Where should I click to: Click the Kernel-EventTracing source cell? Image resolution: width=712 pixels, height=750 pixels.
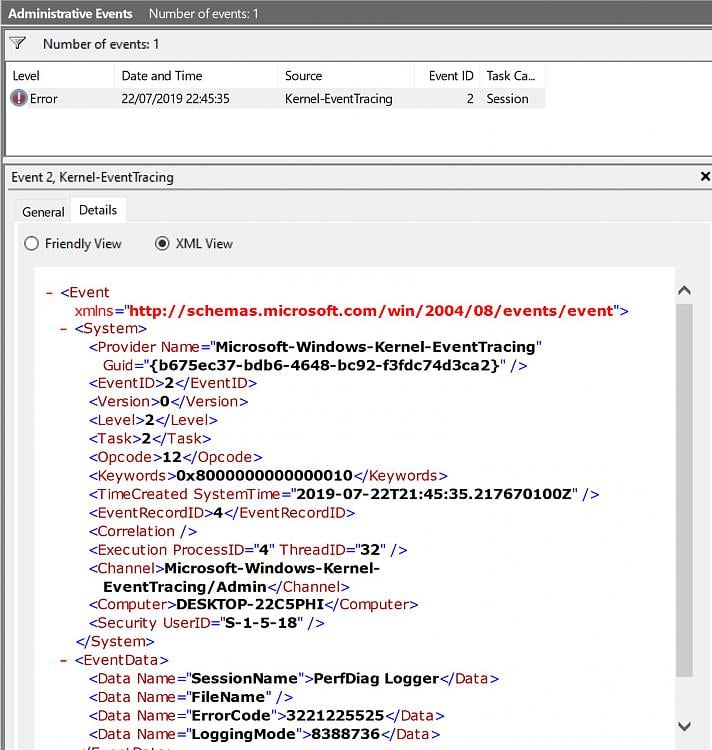pos(339,99)
